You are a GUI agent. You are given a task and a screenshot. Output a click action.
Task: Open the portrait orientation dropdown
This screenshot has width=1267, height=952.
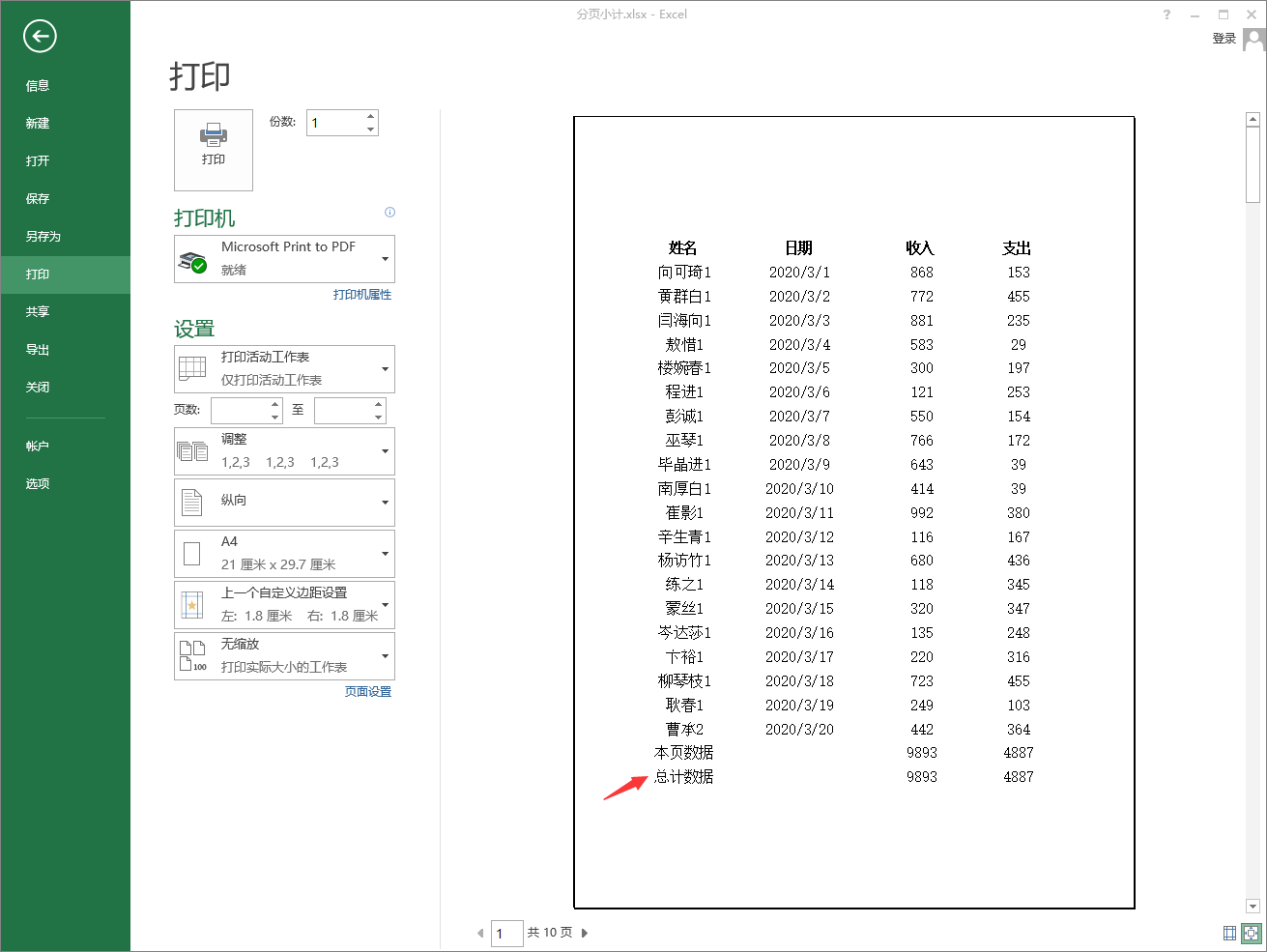click(284, 503)
